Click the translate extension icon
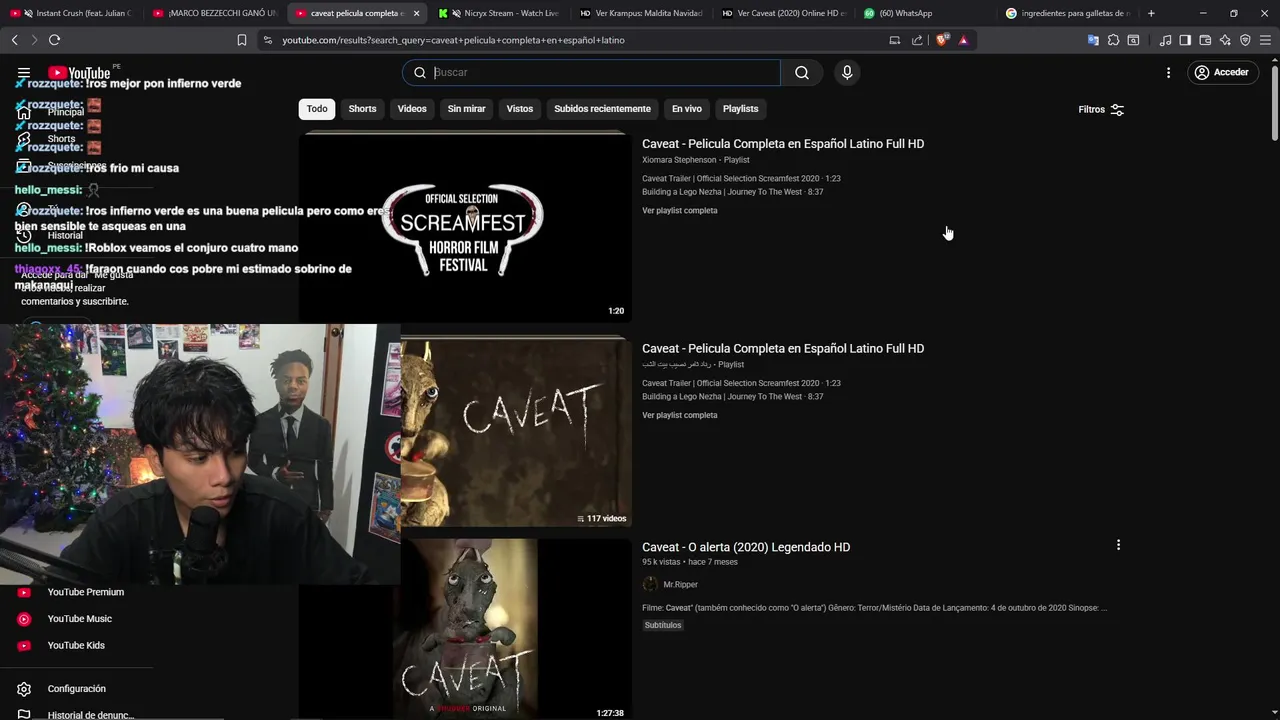The height and width of the screenshot is (720, 1280). pos(1093,40)
